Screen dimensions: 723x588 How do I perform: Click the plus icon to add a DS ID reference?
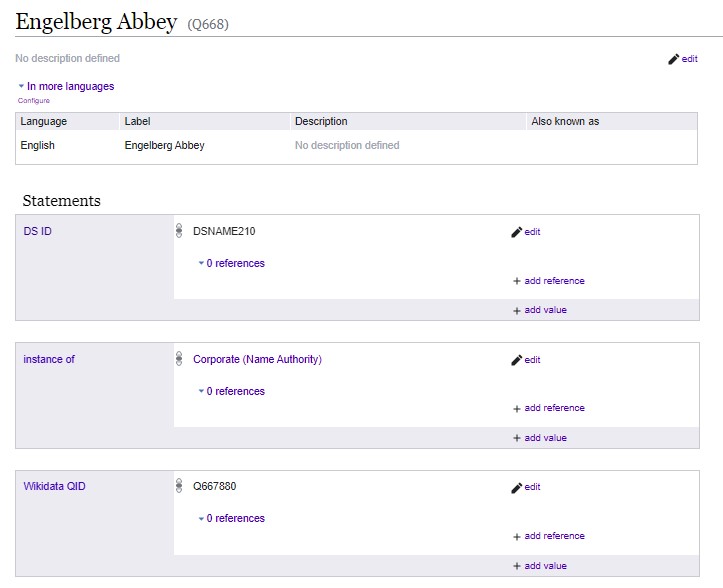point(517,281)
